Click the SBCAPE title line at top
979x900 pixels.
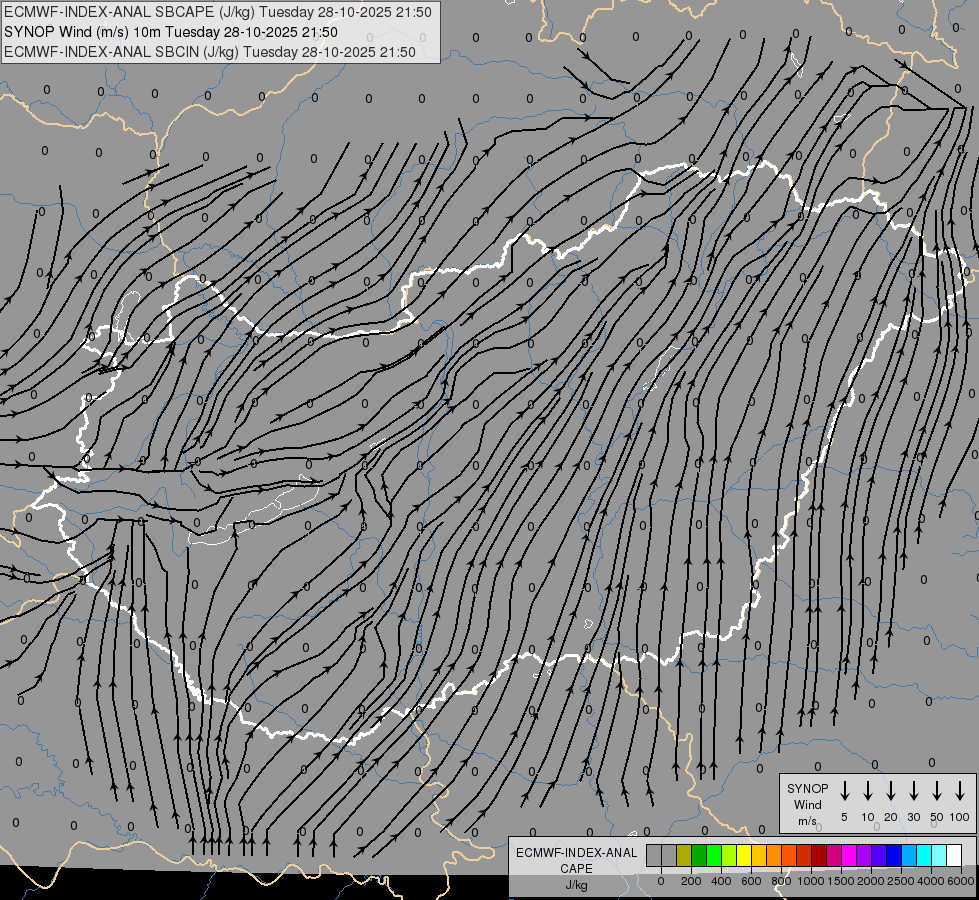(218, 12)
